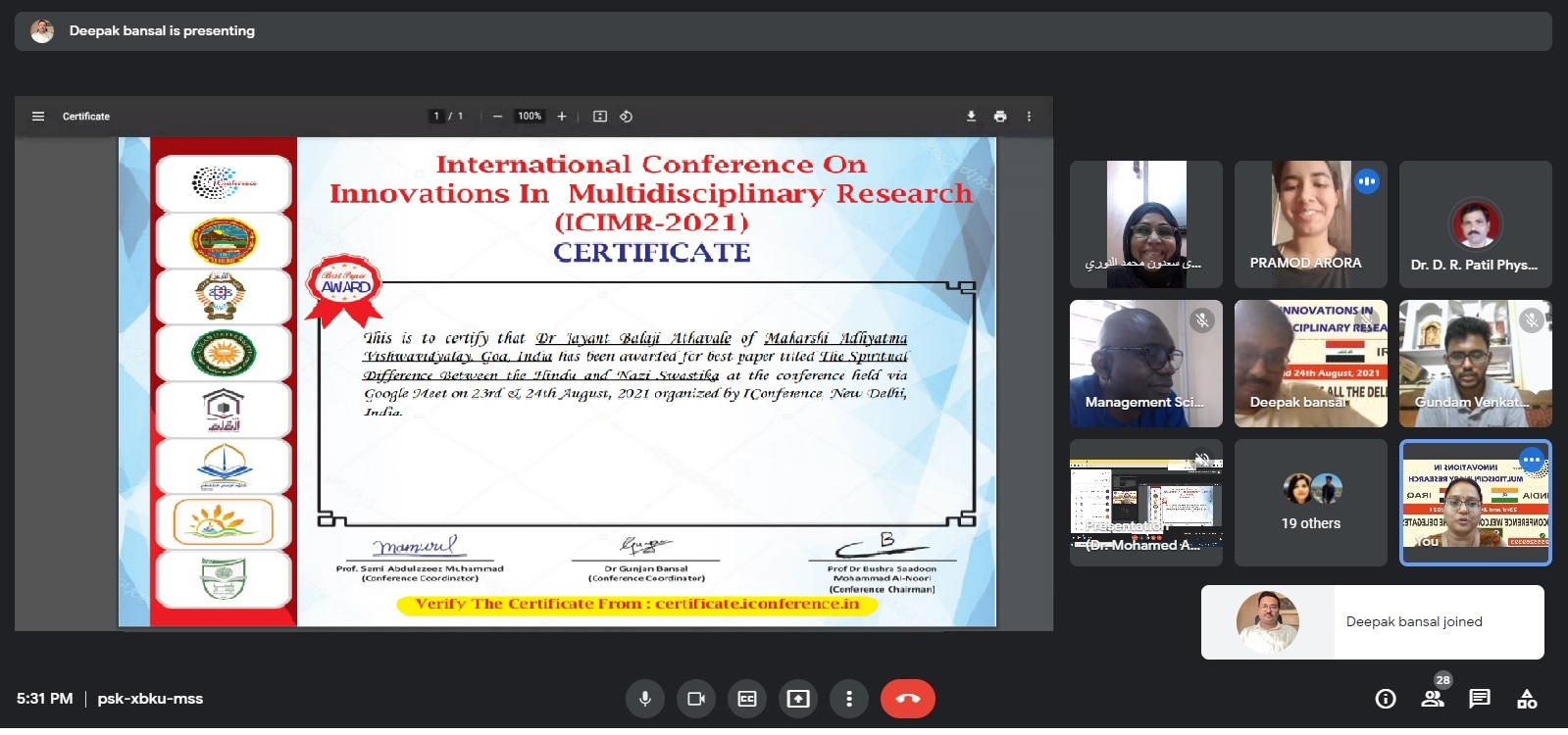Select the Arabic-named participant tile

point(1146,224)
